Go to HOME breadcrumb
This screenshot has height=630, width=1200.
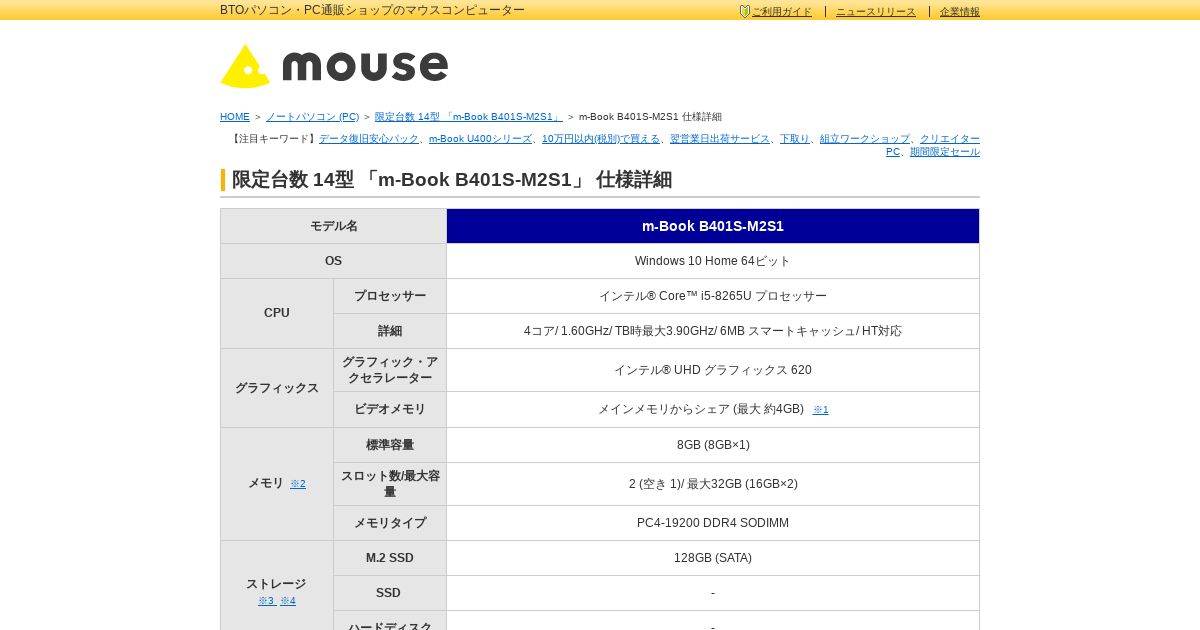pyautogui.click(x=235, y=117)
